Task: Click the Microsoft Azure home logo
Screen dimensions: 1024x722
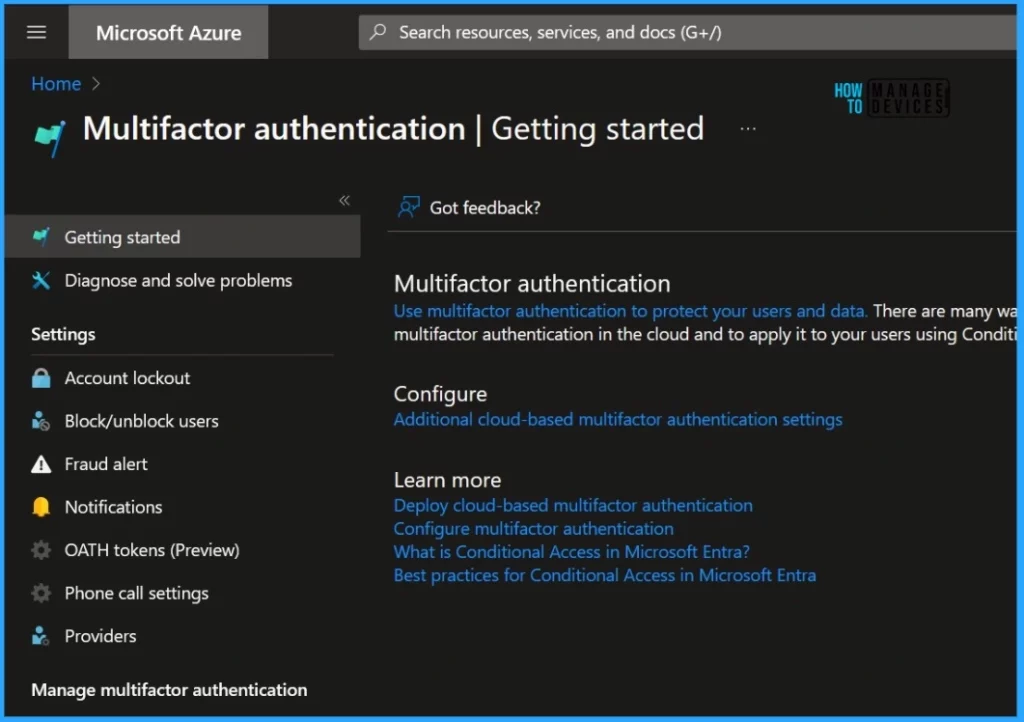Action: 168,33
